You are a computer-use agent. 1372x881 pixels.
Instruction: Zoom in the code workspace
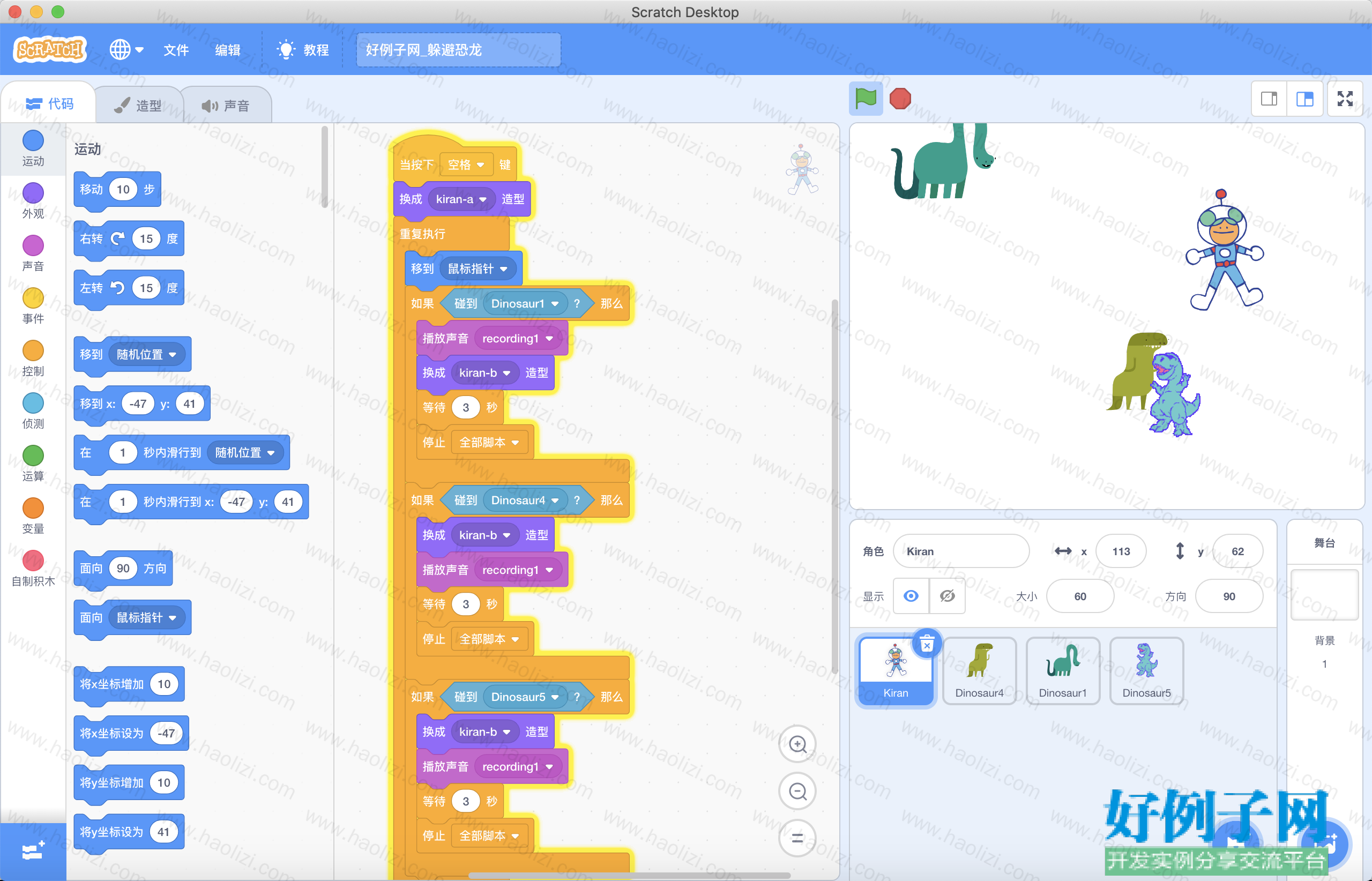point(797,744)
